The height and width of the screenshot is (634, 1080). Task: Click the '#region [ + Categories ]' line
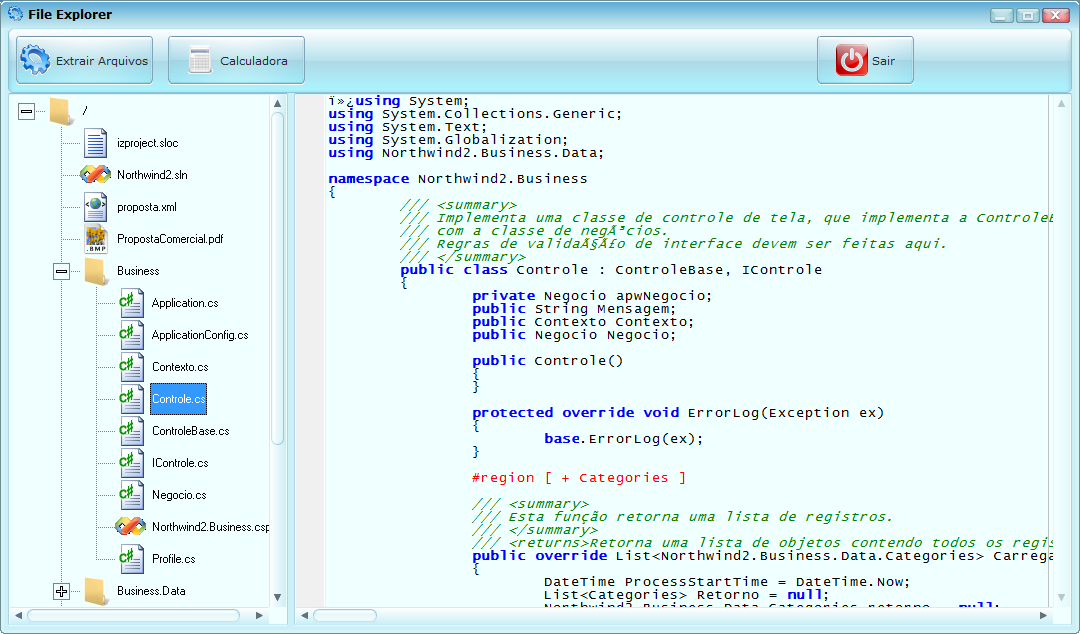[579, 478]
